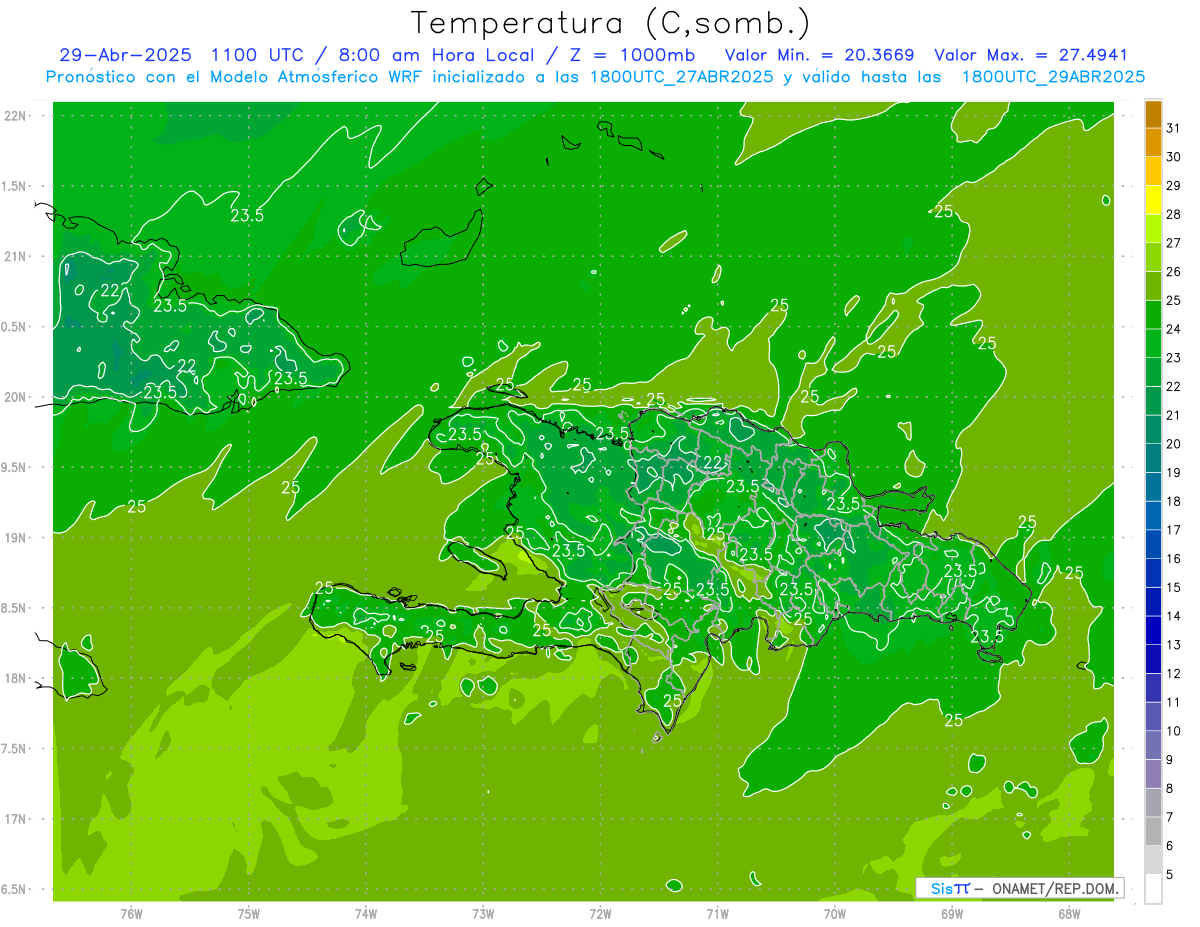This screenshot has height=927, width=1200.
Task: Click the "1800UTC_29ABR2025" valid-until time
Action: coord(1053,77)
